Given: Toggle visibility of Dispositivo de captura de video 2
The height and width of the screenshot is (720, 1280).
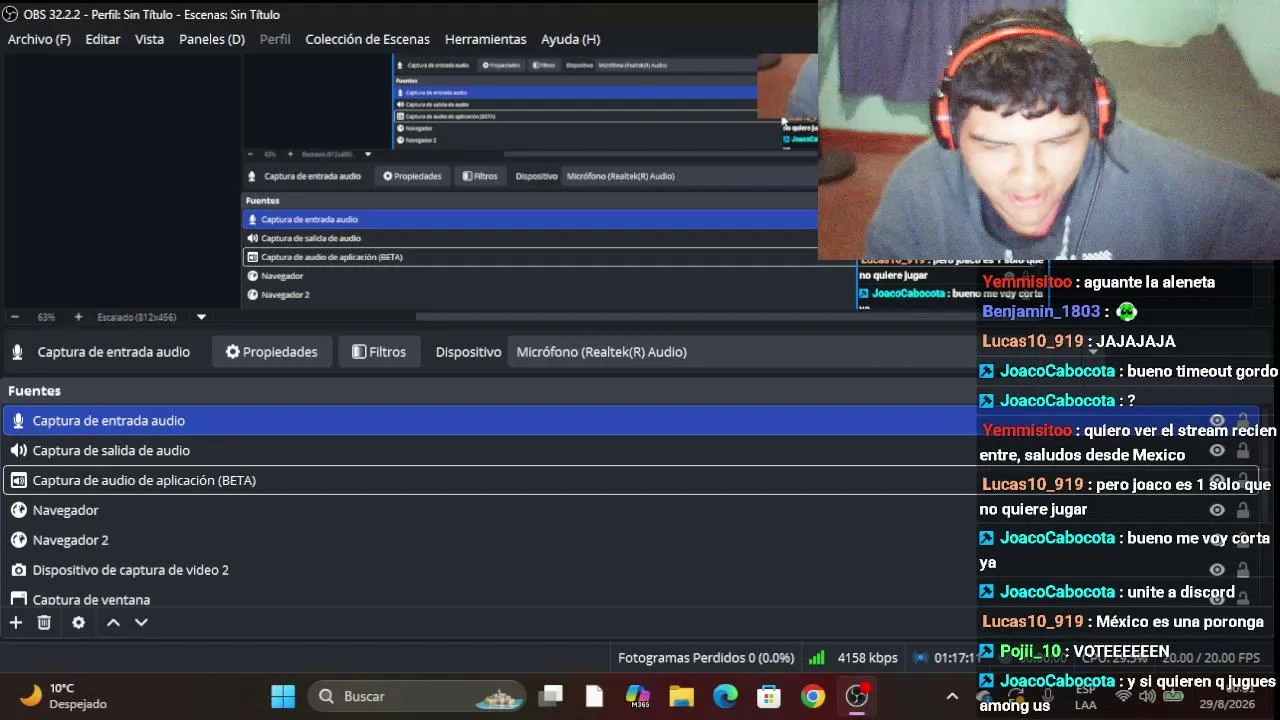Looking at the screenshot, I should [x=1217, y=570].
